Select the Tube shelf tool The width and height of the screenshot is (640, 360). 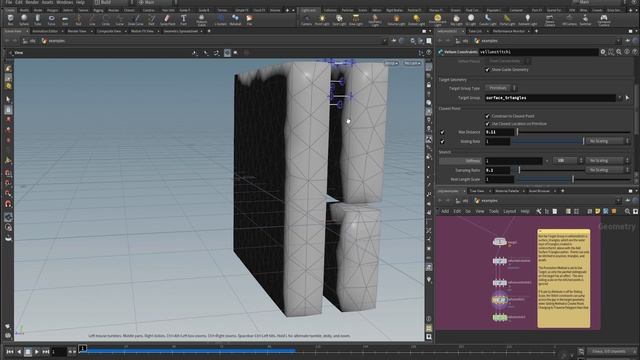pos(38,20)
